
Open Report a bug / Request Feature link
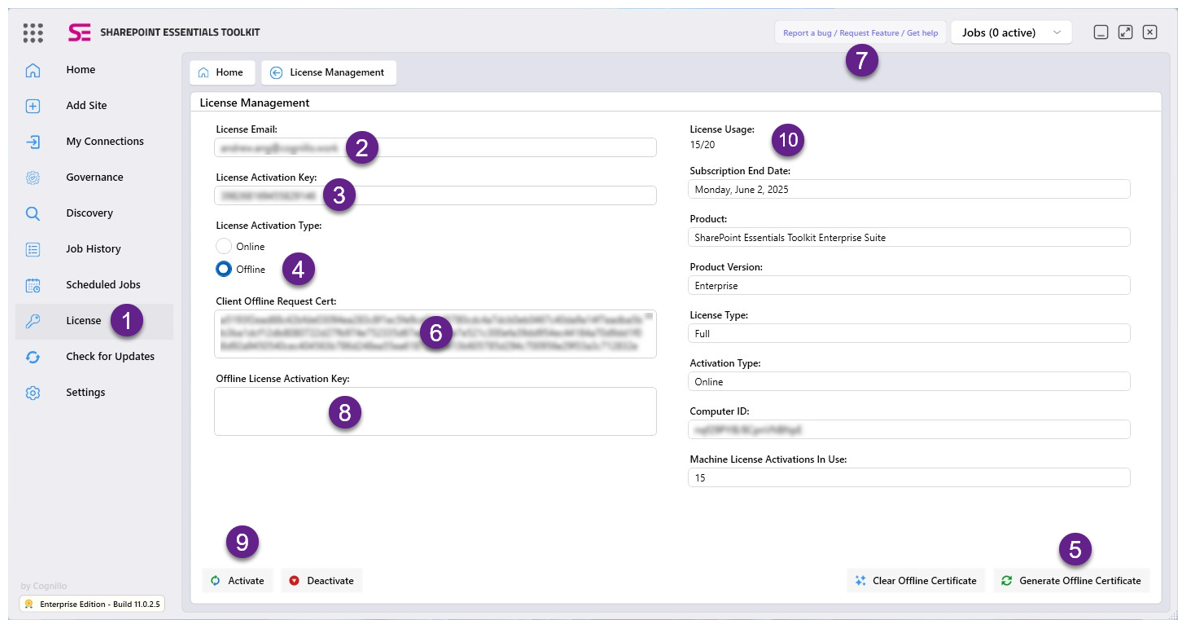860,33
